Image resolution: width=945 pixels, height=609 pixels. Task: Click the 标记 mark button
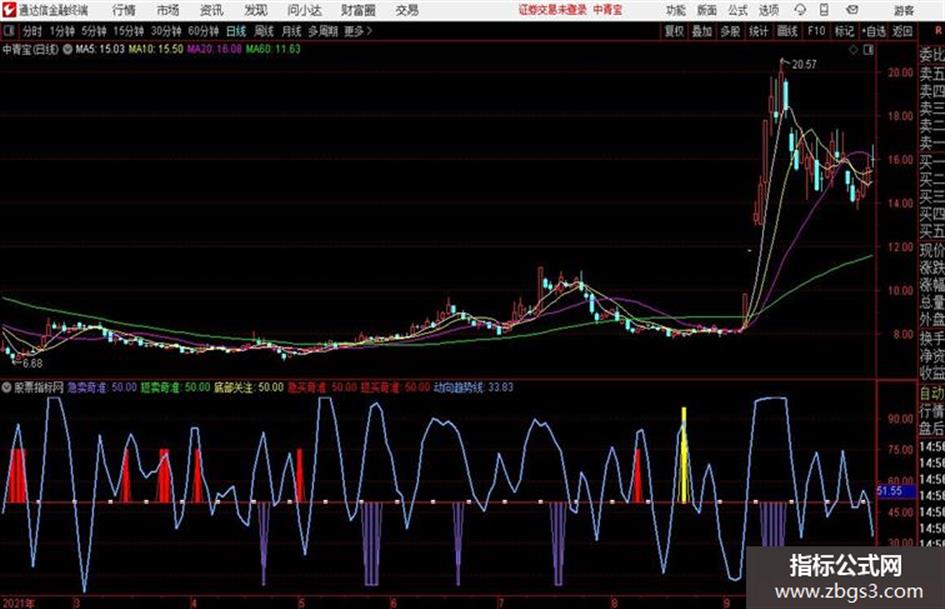pyautogui.click(x=844, y=31)
